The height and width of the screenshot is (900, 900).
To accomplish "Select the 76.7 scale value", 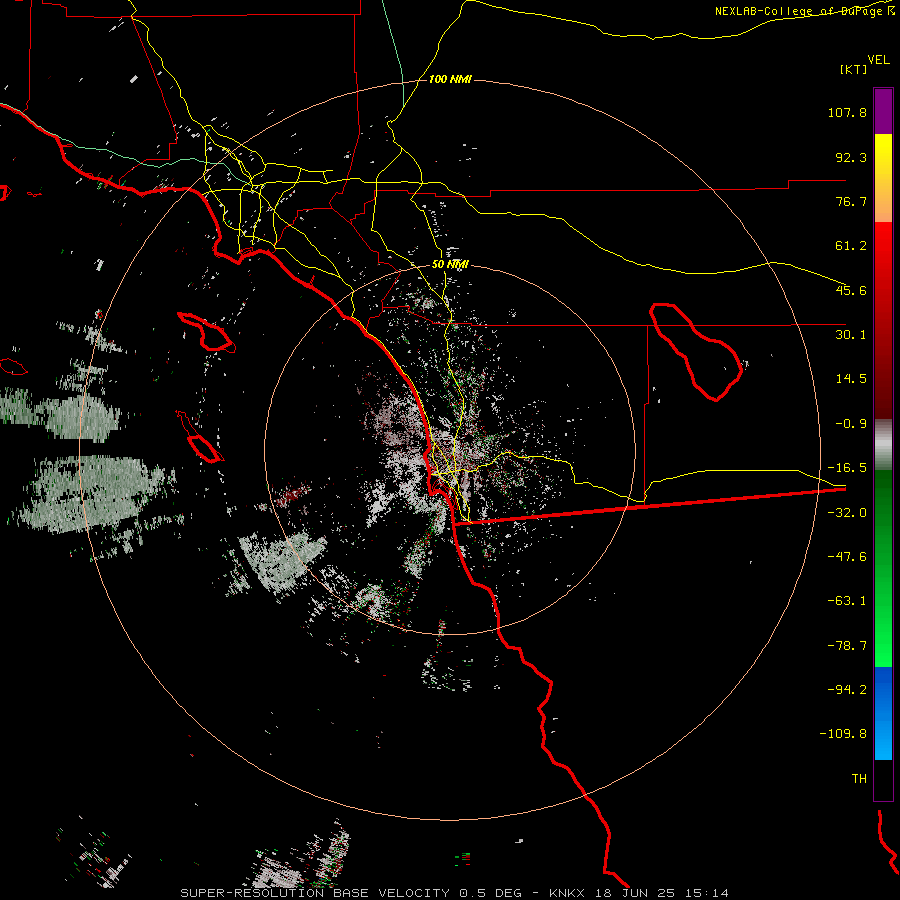I will point(851,201).
